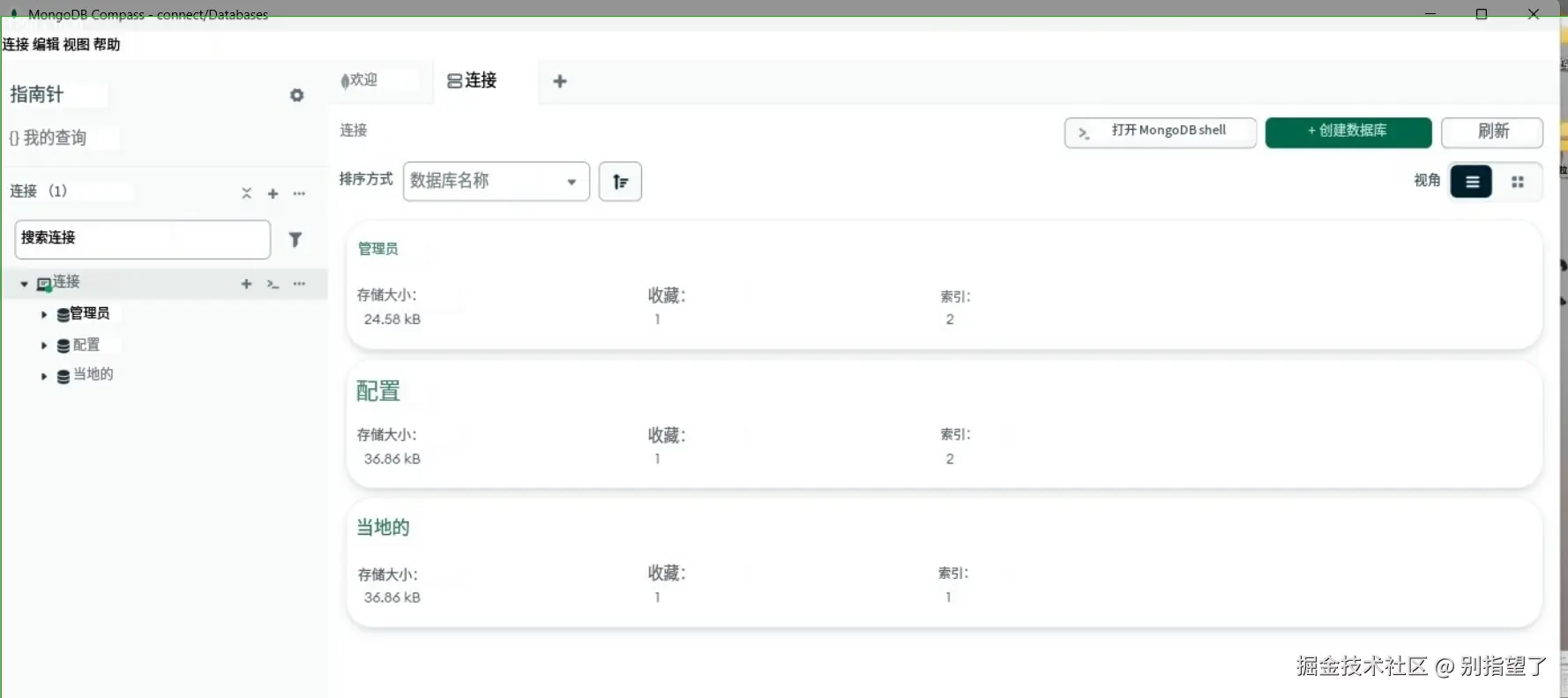The image size is (1568, 698).
Task: Add new connection plus icon in sidebar header
Action: point(273,193)
